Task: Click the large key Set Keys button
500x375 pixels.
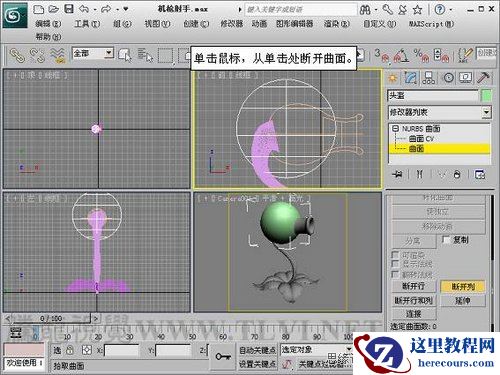Action: tap(223, 357)
